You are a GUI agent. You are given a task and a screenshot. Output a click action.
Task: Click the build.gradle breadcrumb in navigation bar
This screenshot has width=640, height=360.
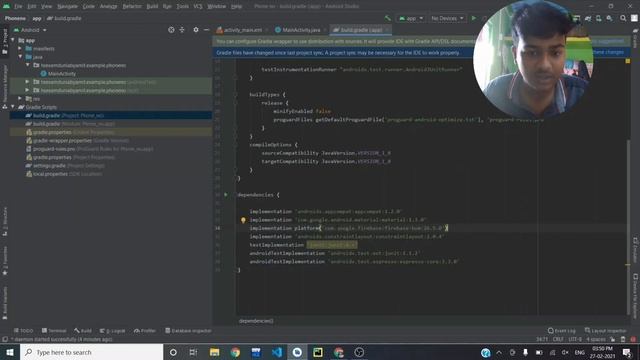click(64, 18)
